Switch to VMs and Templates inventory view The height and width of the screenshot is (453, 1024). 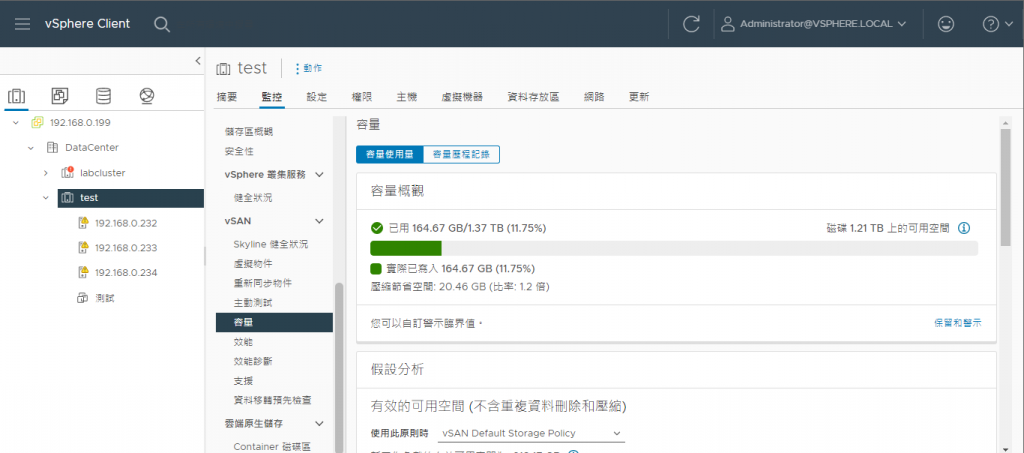click(60, 97)
